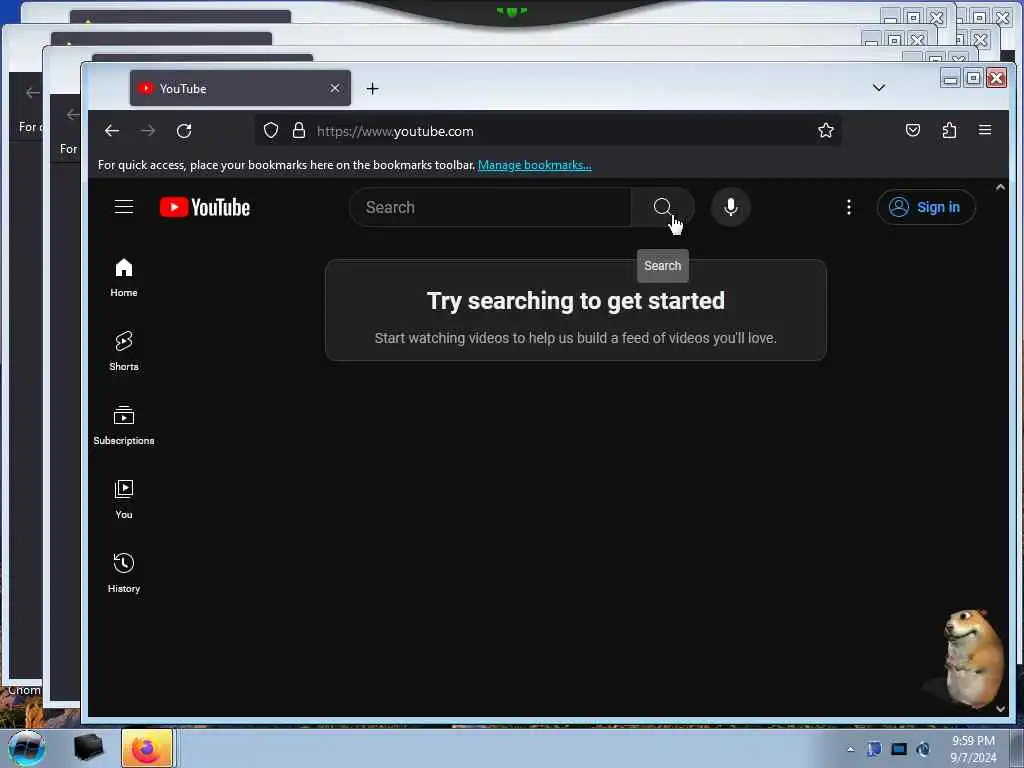
Task: Open History in the sidebar
Action: click(124, 573)
